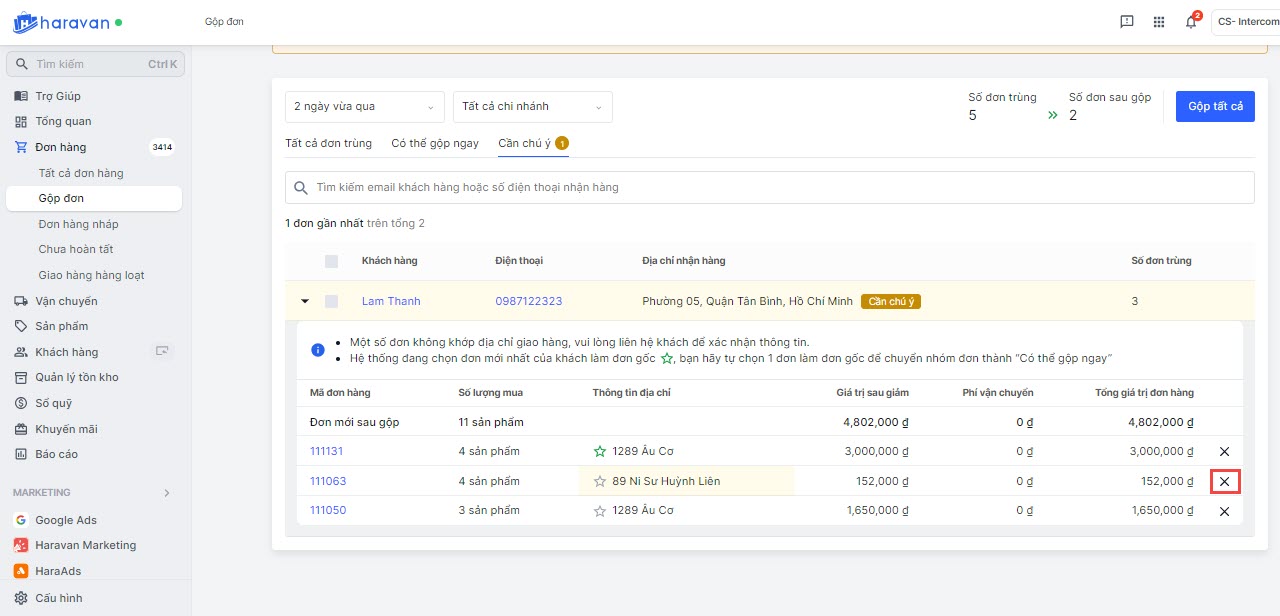This screenshot has height=616, width=1280.
Task: Select green star for 1289 Âu Cơ order 111131
Action: coord(600,451)
